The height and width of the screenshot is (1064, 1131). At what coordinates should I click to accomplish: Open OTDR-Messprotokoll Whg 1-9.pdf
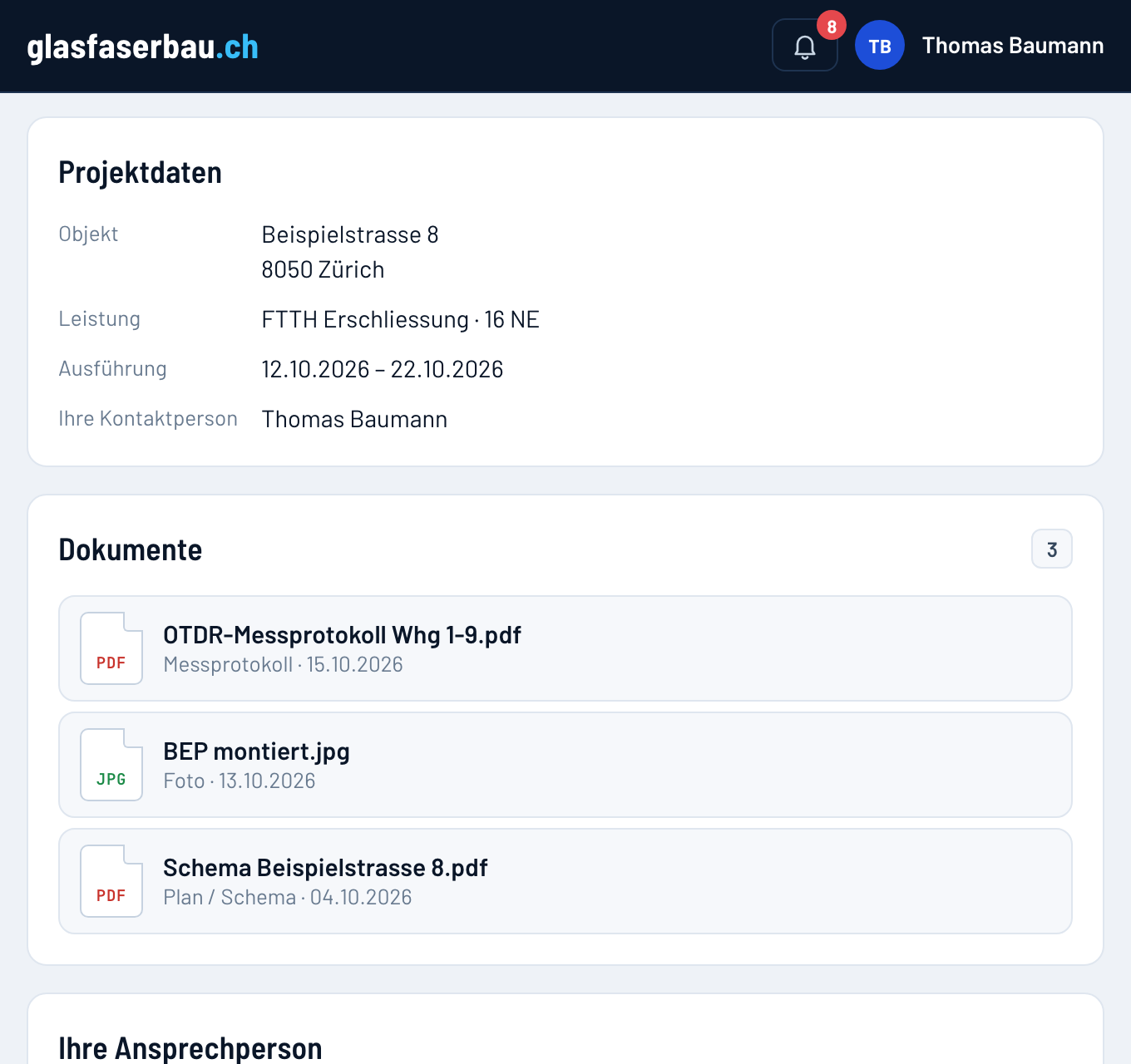coord(565,648)
